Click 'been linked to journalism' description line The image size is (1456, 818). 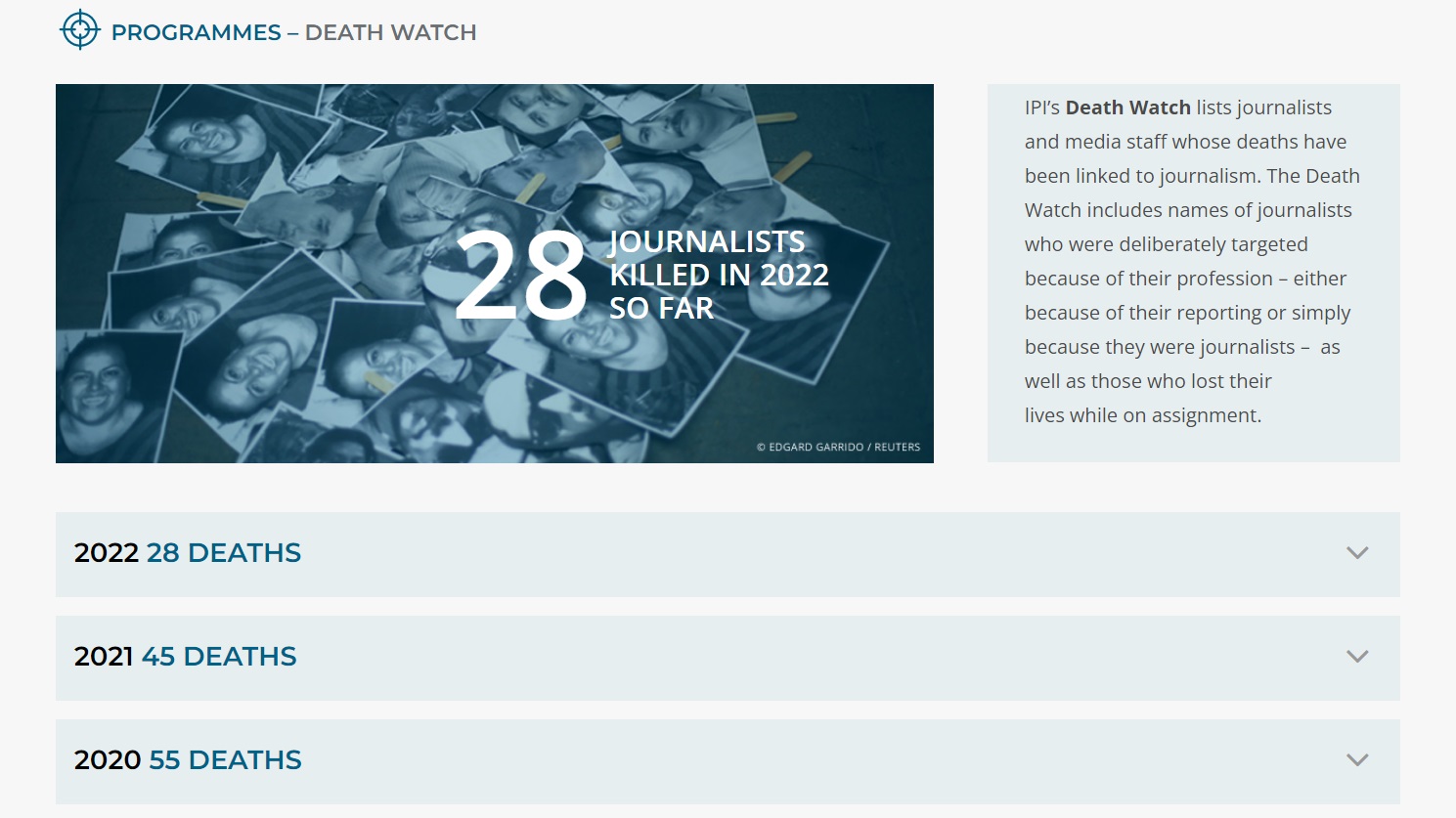[1191, 176]
